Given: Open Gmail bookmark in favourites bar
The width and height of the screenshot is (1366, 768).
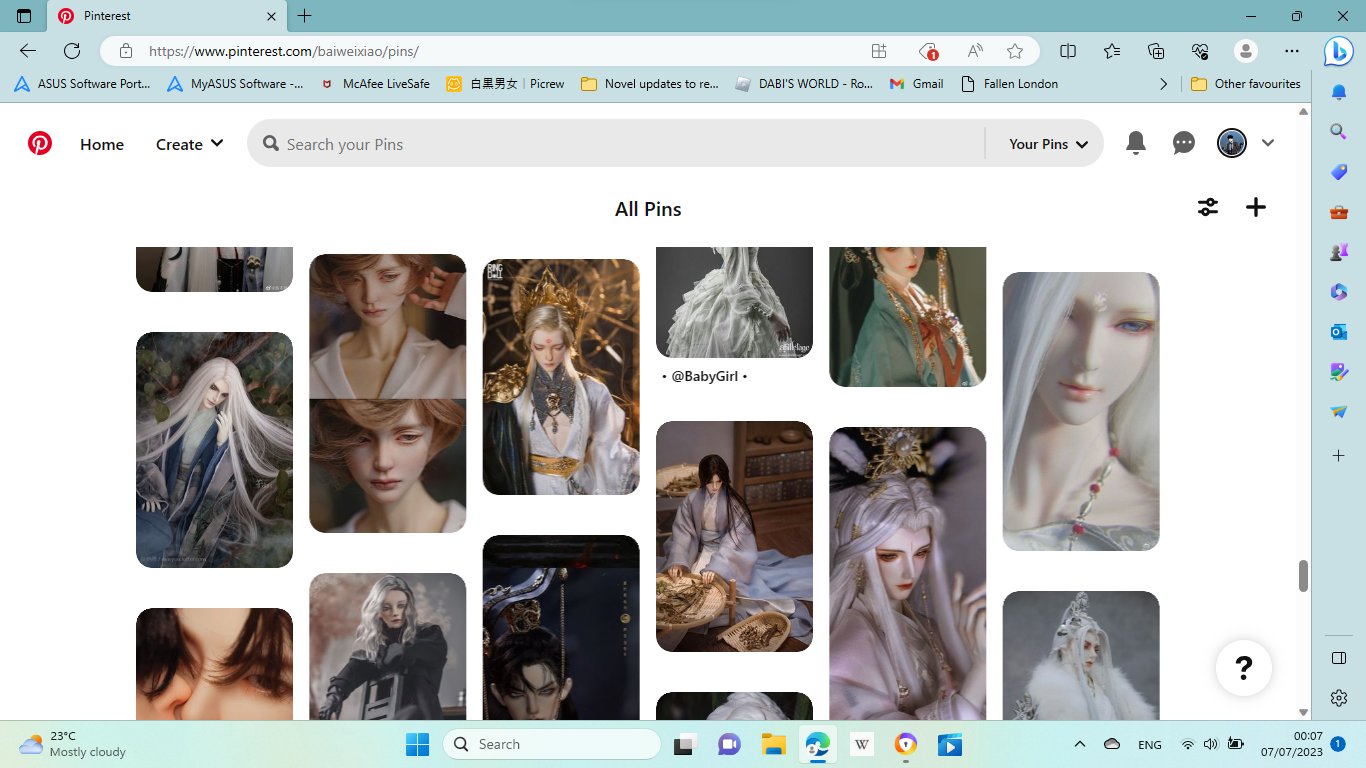Looking at the screenshot, I should [x=917, y=84].
